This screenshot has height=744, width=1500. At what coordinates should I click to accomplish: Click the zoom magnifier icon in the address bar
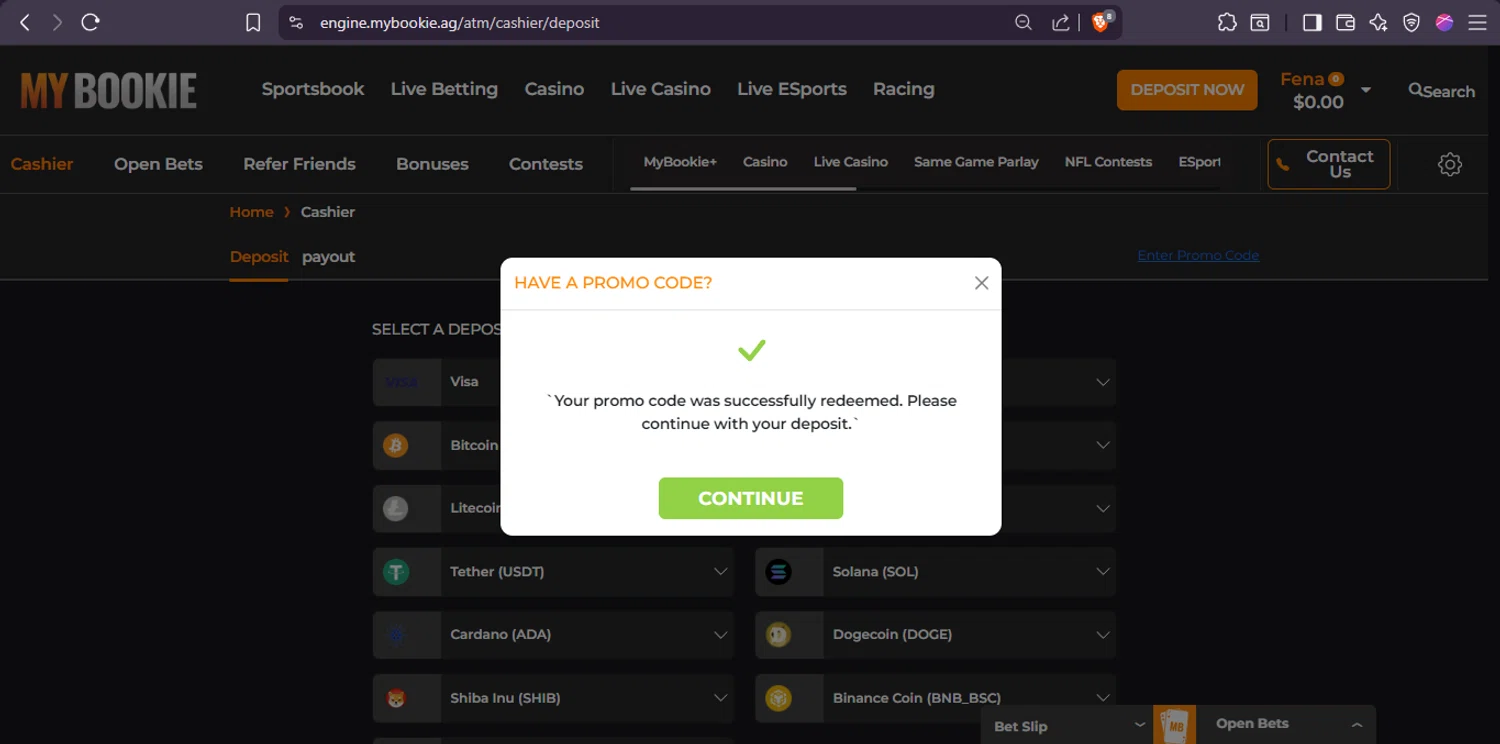coord(1023,23)
